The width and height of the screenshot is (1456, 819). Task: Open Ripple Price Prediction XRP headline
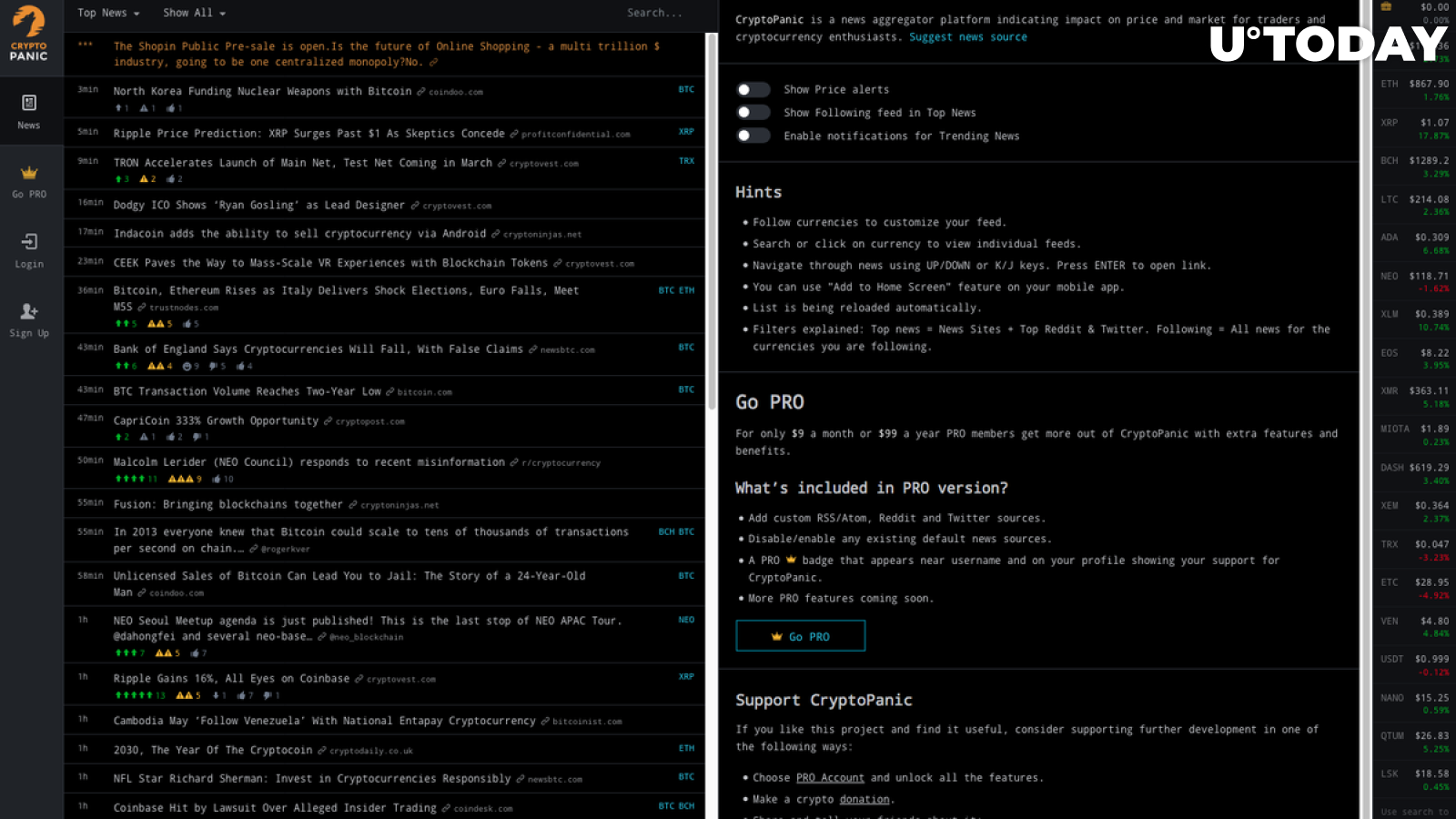point(308,133)
